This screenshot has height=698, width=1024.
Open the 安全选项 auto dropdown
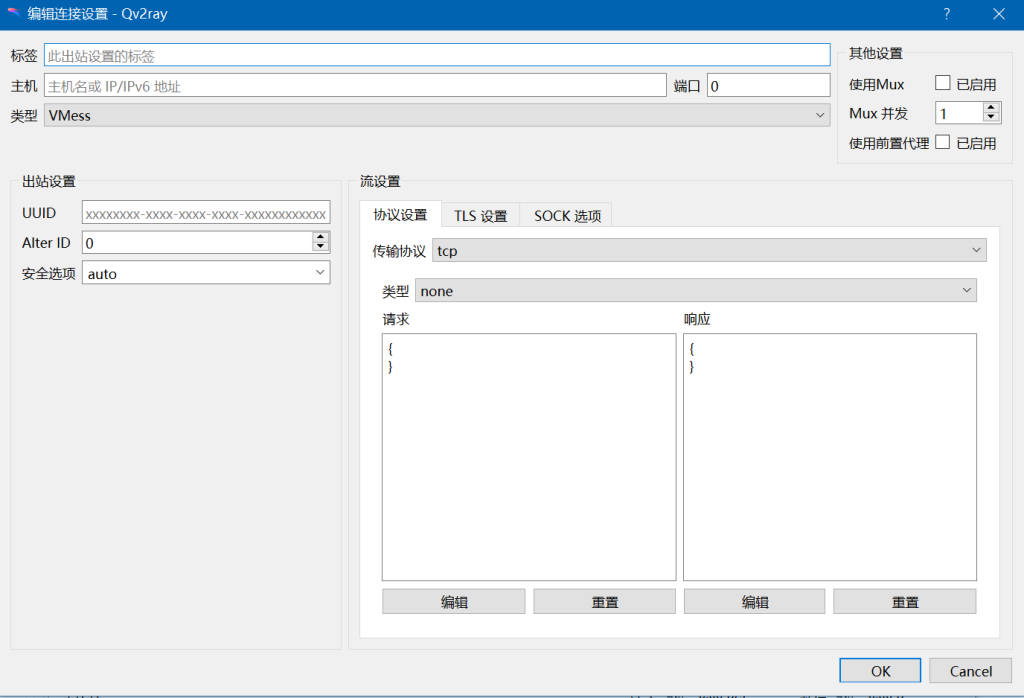click(x=206, y=273)
